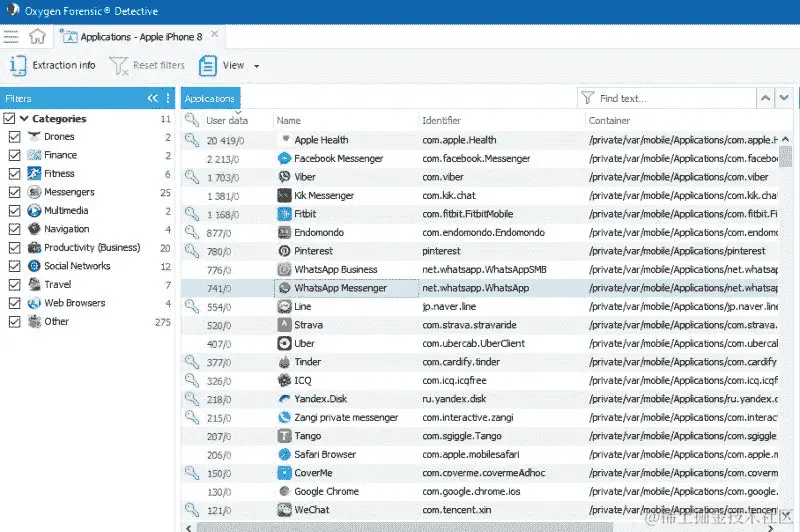Open the hamburger main menu
This screenshot has height=532, width=800.
(x=11, y=37)
